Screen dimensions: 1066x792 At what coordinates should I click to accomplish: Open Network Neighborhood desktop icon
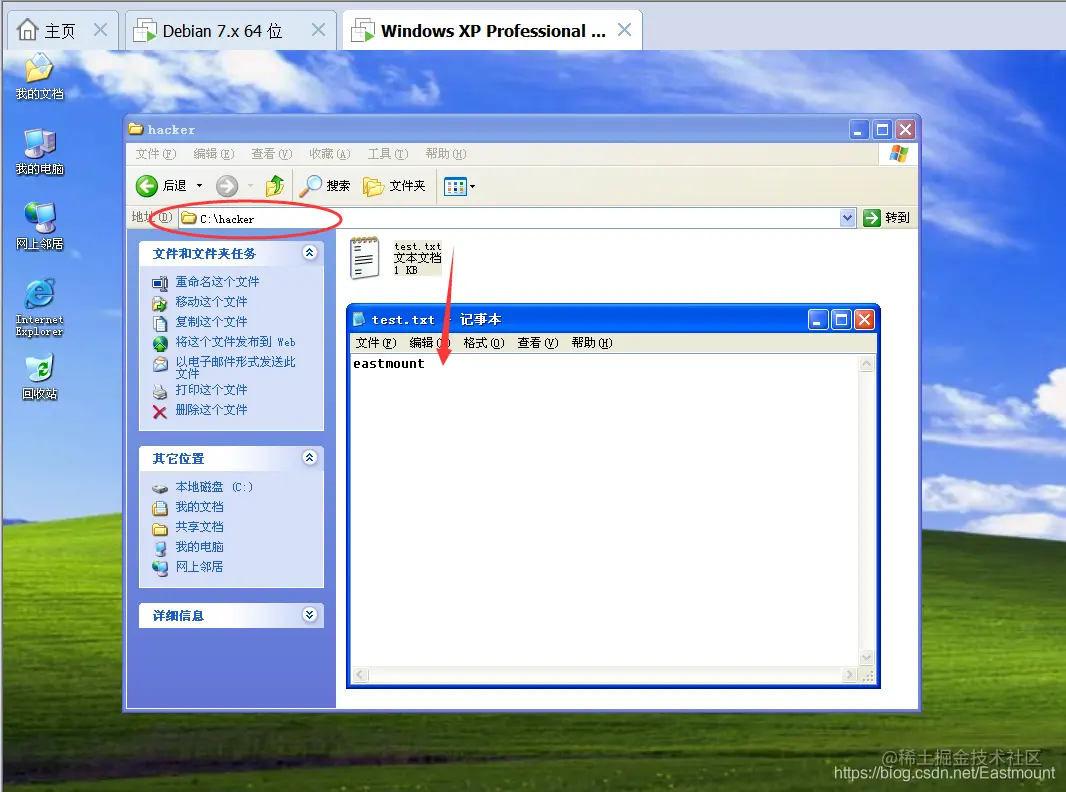point(39,226)
